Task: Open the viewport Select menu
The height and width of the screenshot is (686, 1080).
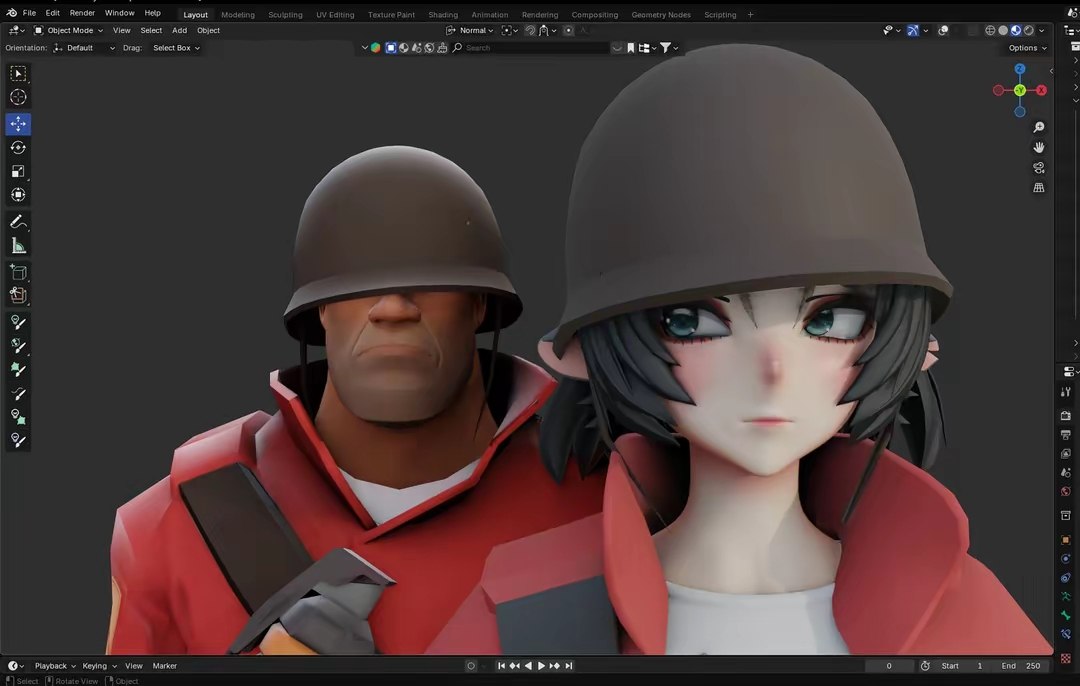Action: pyautogui.click(x=151, y=30)
